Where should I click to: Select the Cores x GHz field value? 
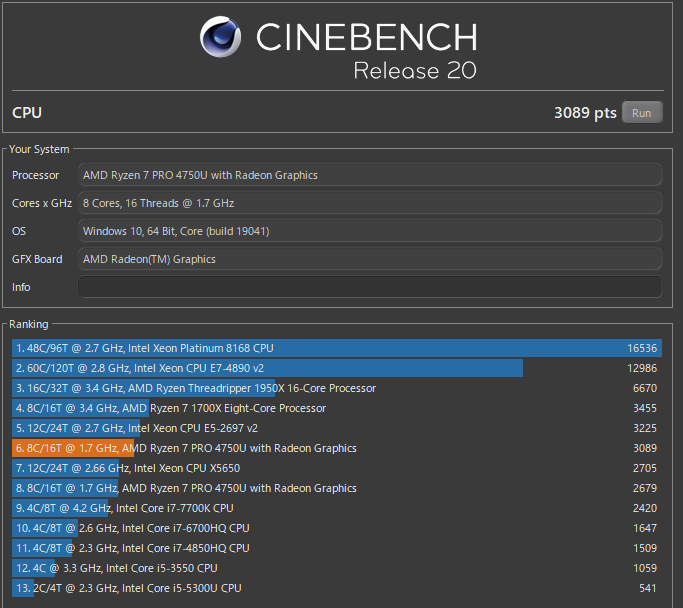pos(369,203)
